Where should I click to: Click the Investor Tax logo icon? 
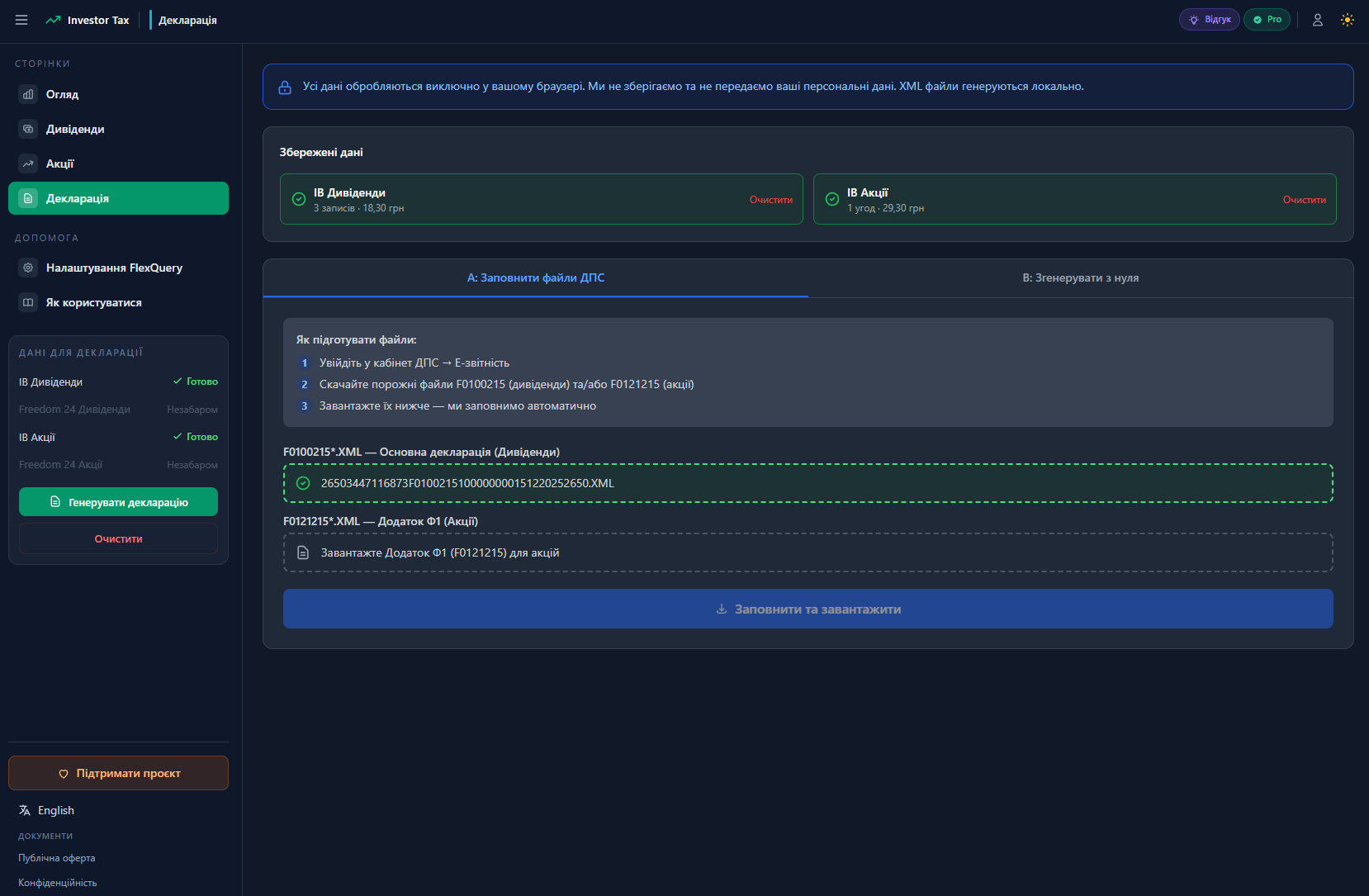pyautogui.click(x=53, y=19)
